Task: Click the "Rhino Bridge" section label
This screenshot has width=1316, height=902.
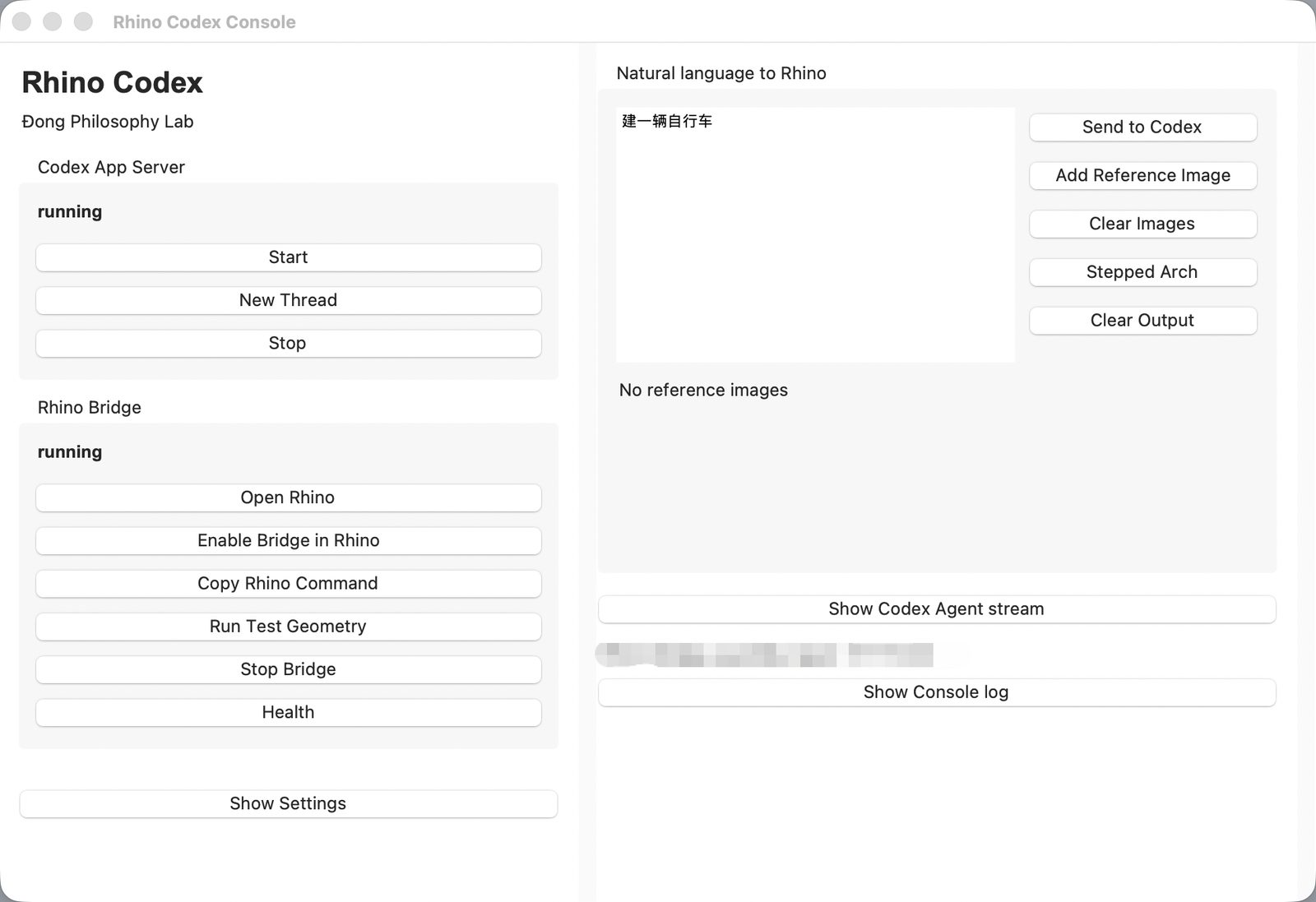Action: pyautogui.click(x=90, y=408)
